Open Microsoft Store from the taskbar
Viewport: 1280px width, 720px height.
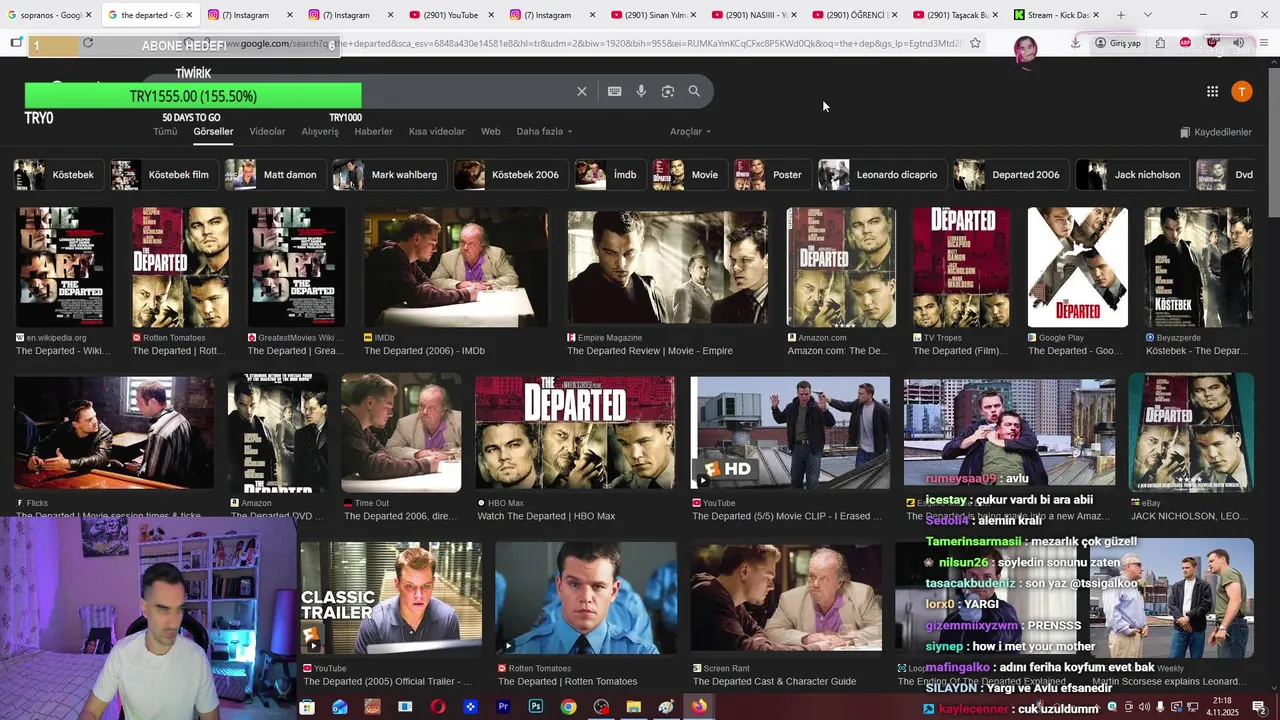tap(307, 707)
